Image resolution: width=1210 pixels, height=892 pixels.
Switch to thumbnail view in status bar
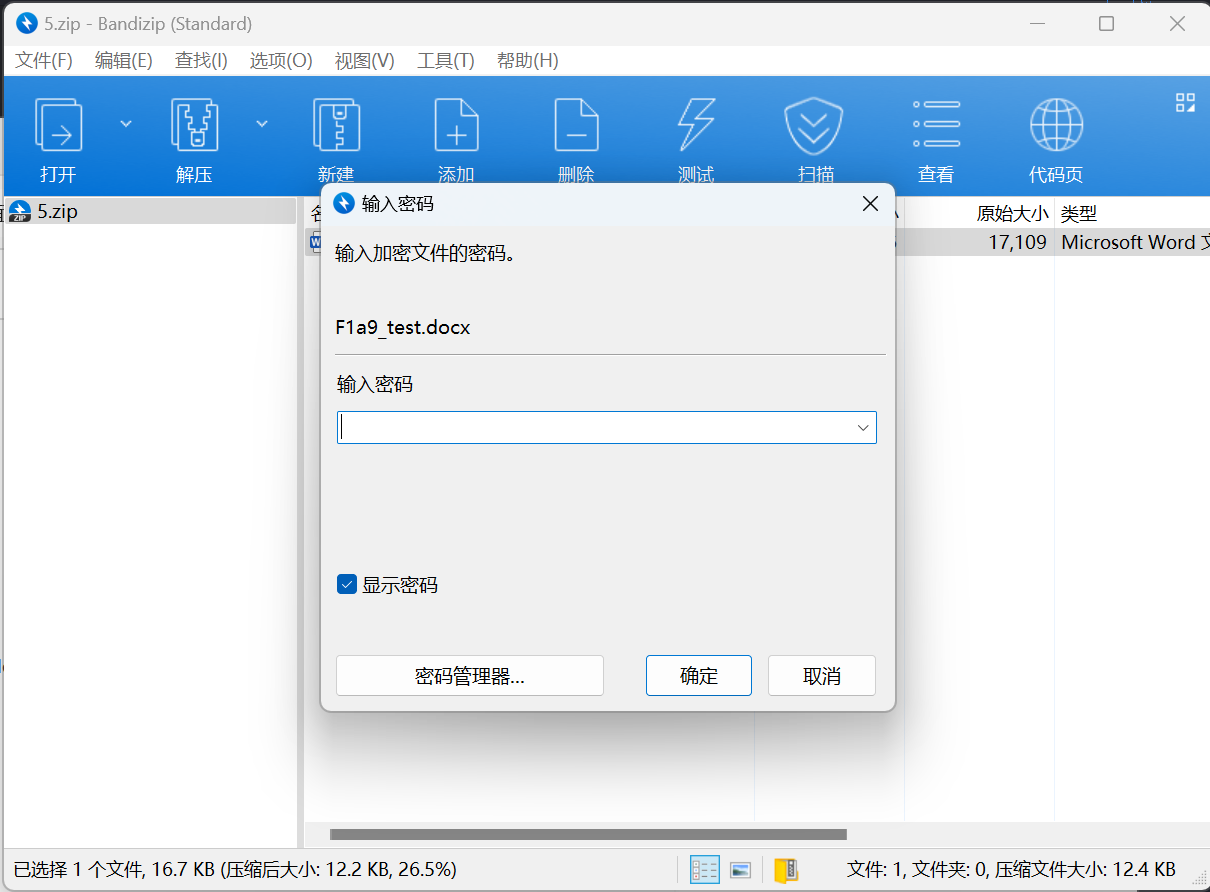pyautogui.click(x=741, y=870)
